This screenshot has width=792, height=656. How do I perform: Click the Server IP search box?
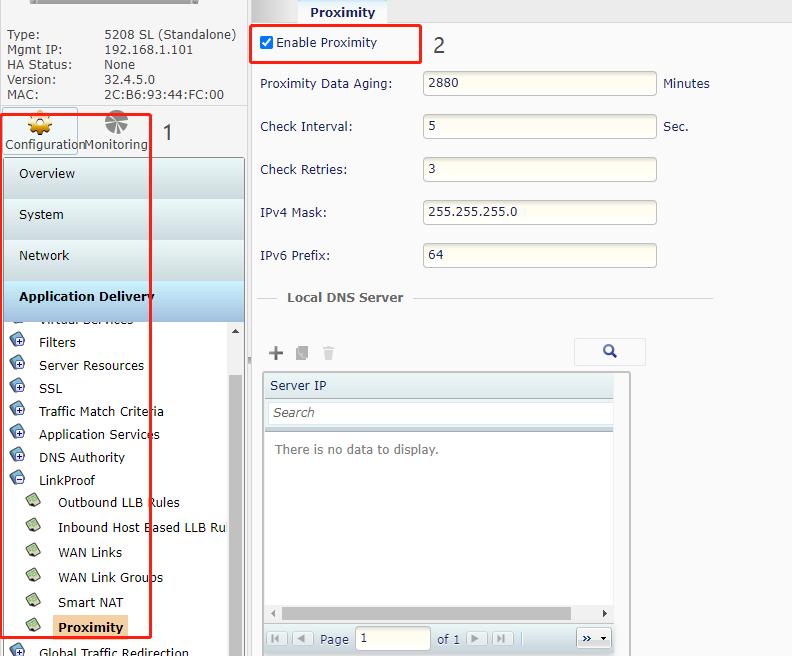click(x=440, y=413)
